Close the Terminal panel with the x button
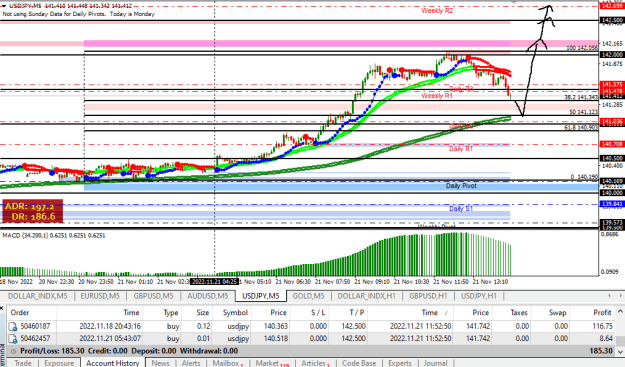 click(2, 308)
